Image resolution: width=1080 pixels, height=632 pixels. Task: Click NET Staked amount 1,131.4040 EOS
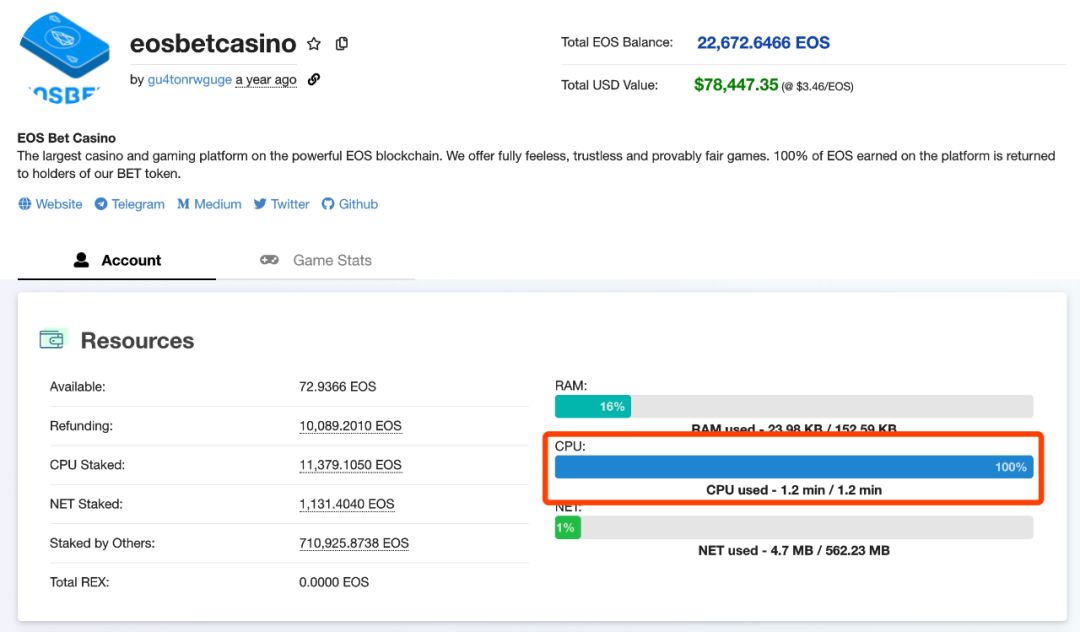346,504
